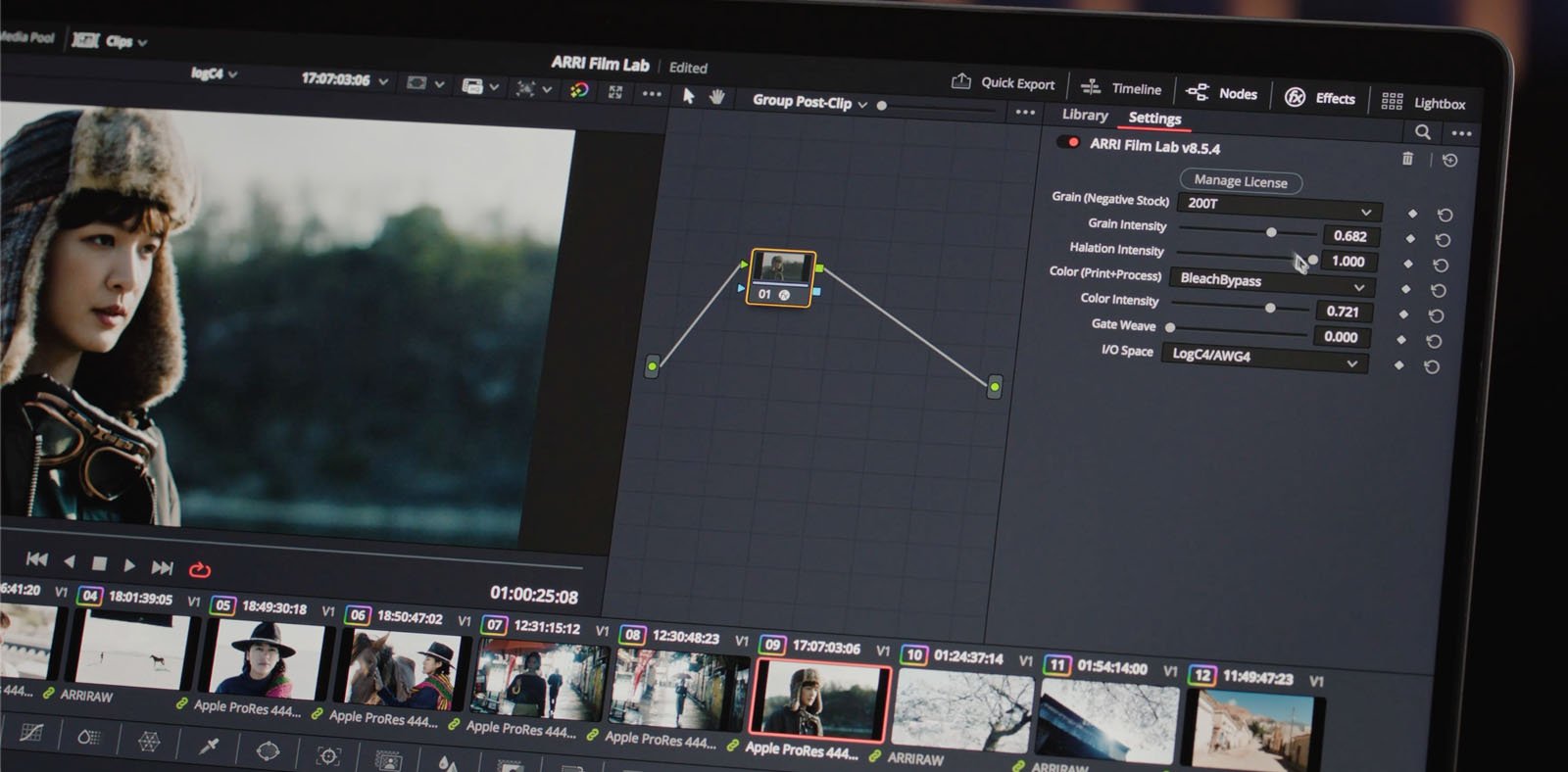Disable the ARRI Film Lab effect
Screen dimensions: 1568x772
[x=1068, y=143]
